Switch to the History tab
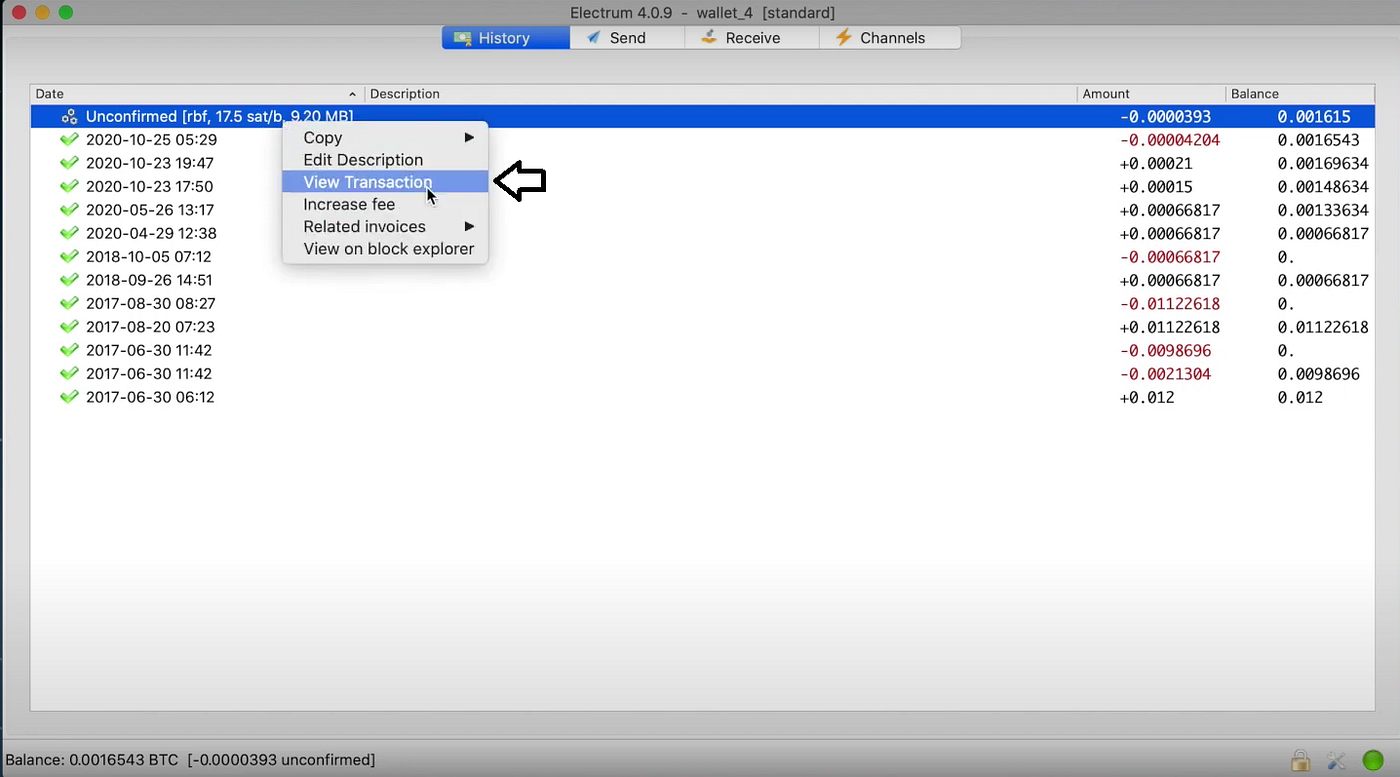 click(506, 38)
